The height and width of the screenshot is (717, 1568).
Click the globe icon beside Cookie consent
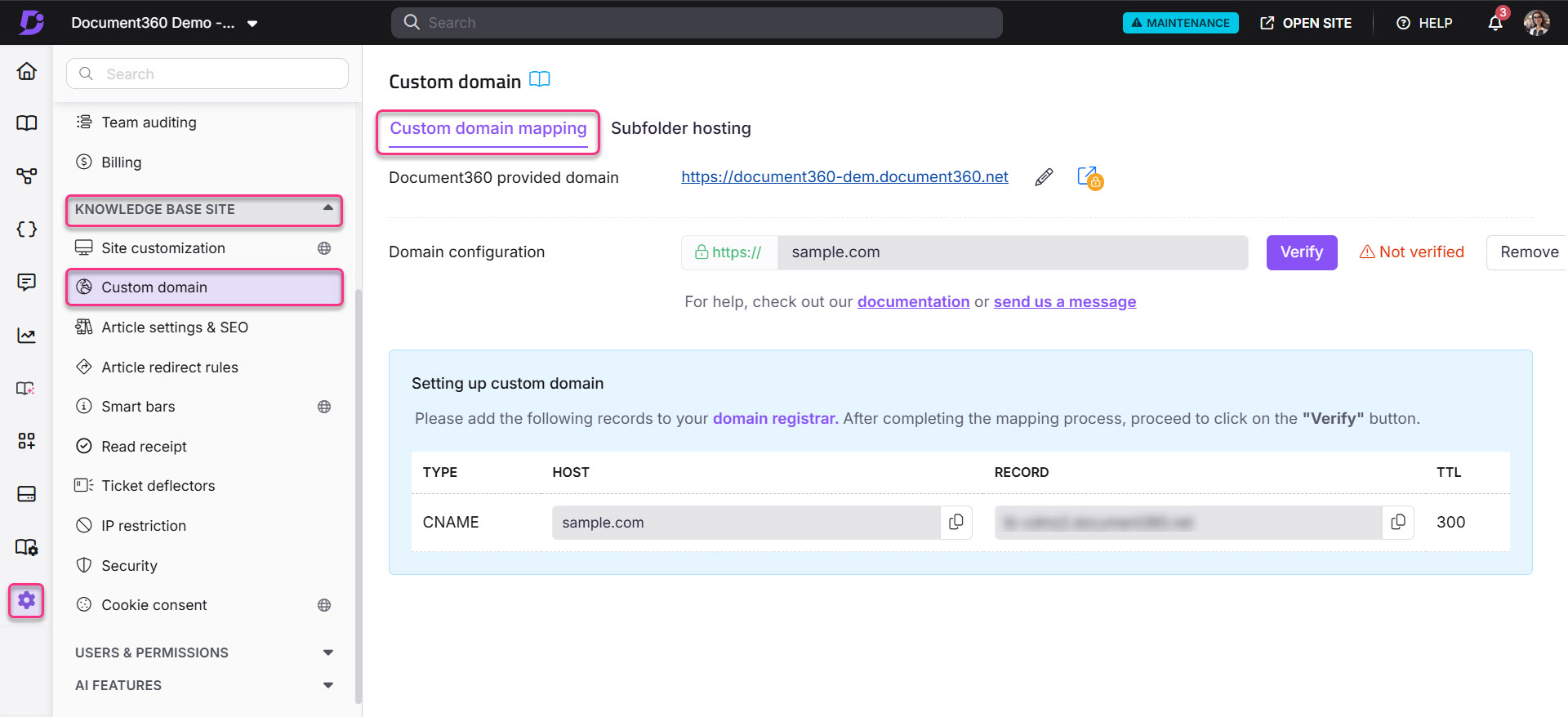(x=324, y=605)
